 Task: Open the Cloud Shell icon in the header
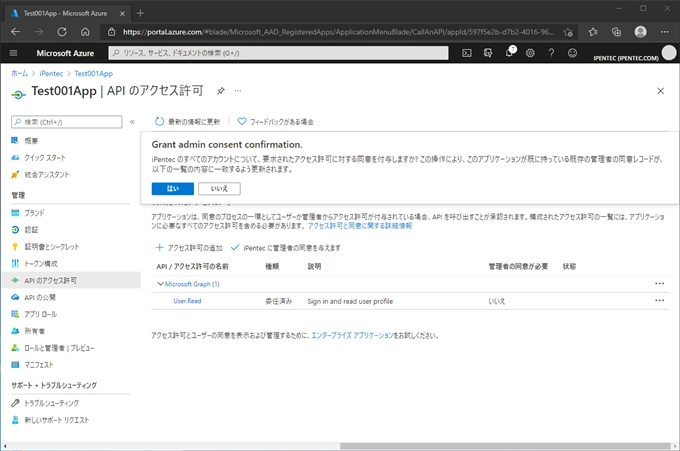pyautogui.click(x=467, y=53)
